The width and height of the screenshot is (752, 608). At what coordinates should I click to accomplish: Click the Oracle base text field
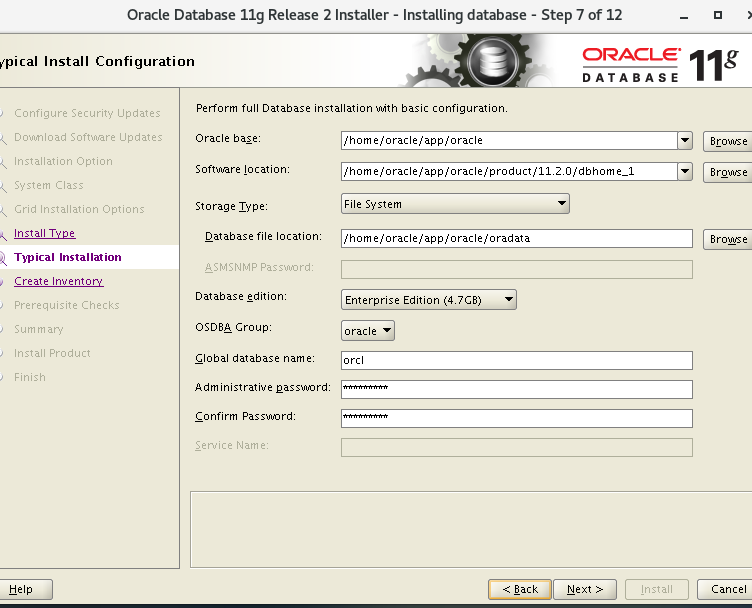(509, 140)
